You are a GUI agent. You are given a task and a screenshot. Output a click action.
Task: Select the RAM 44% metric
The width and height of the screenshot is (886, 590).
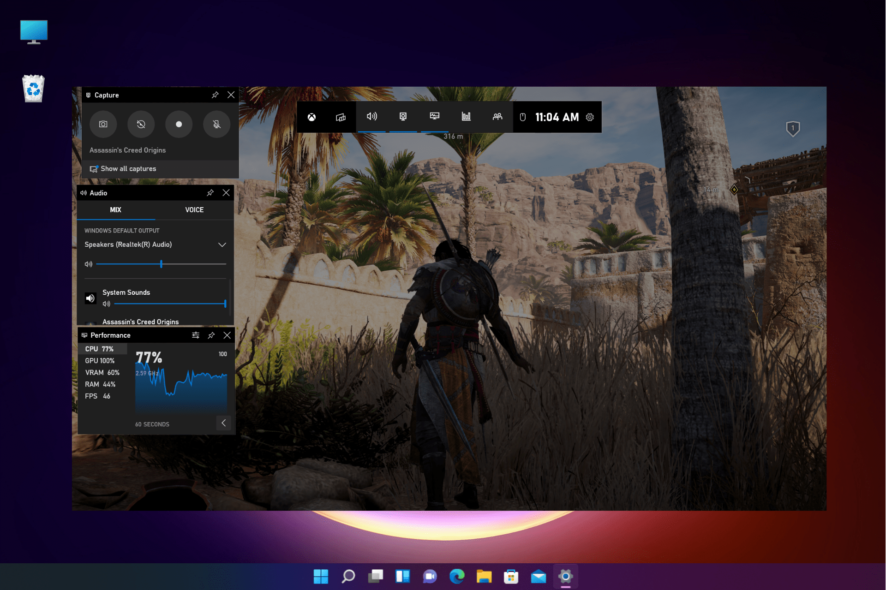pos(102,384)
